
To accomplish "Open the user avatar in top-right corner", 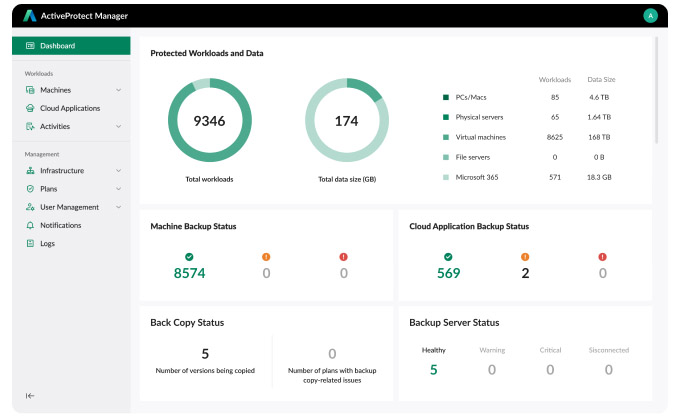I will click(x=650, y=16).
